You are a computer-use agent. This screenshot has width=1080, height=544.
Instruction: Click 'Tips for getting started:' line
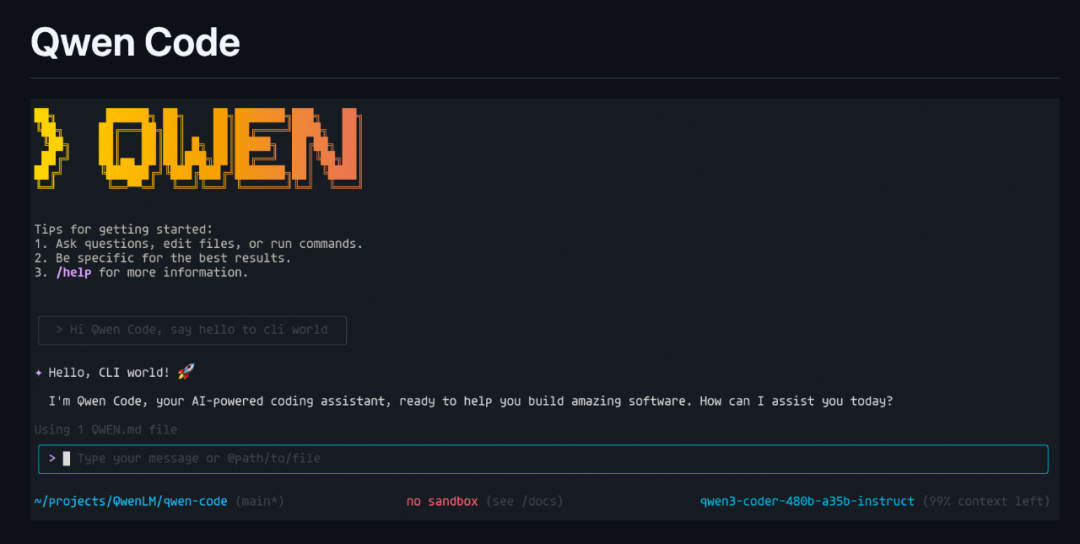[x=123, y=229]
